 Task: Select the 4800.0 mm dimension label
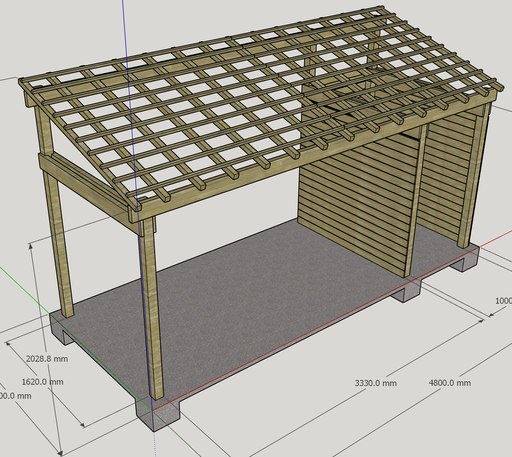(x=450, y=383)
